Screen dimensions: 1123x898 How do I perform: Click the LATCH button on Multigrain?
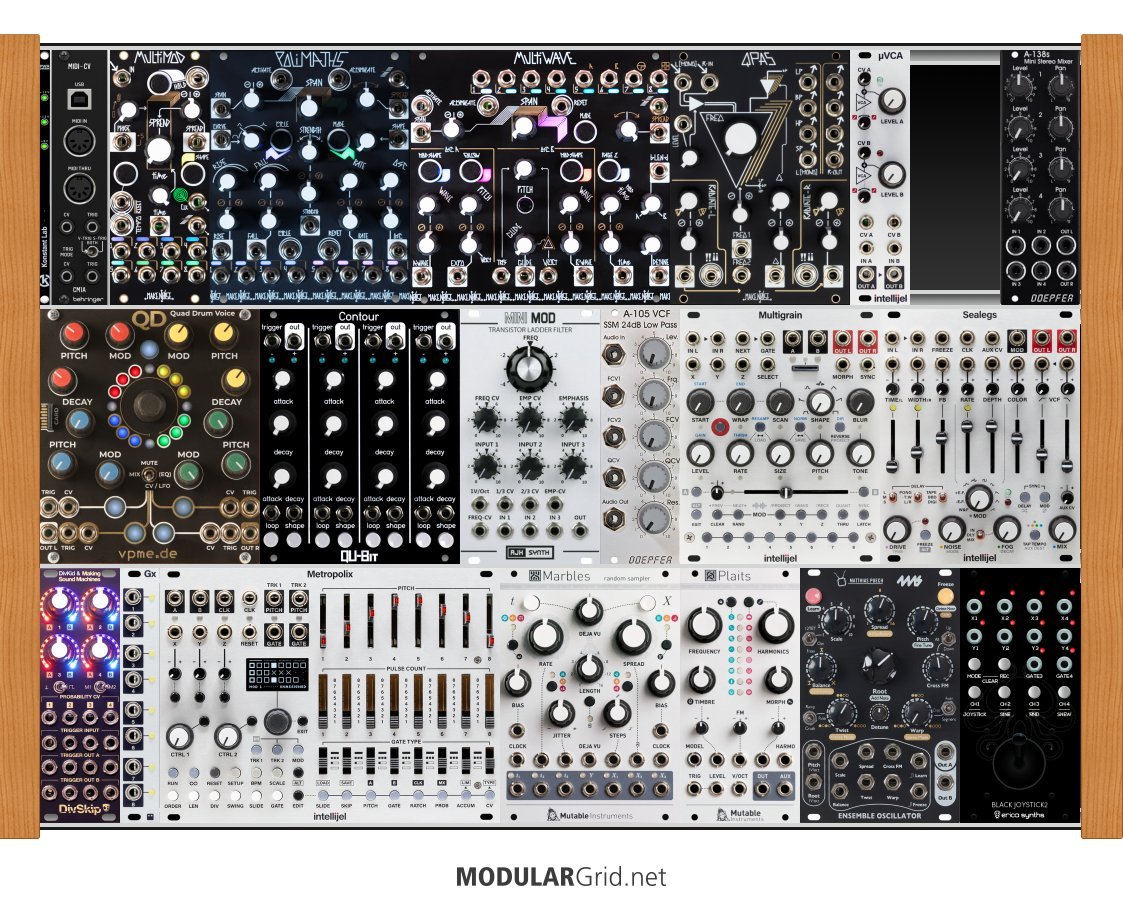coord(864,514)
